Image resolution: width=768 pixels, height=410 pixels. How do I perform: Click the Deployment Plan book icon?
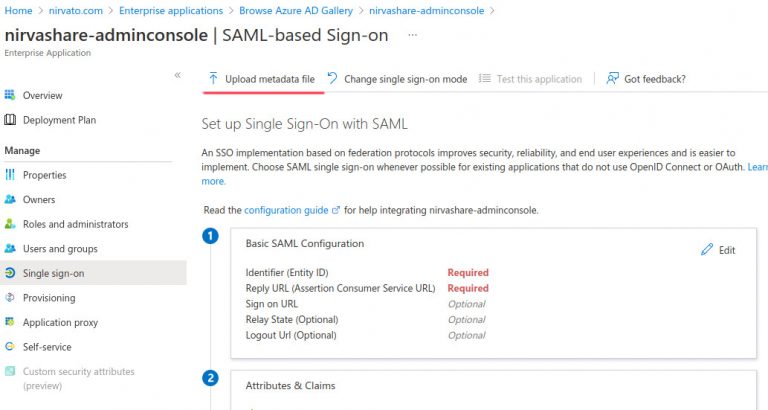(x=10, y=120)
